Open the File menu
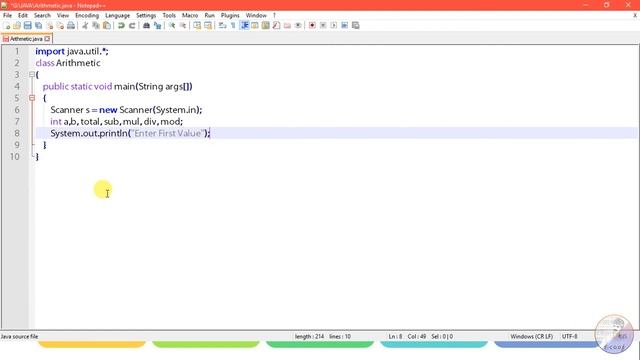This screenshot has width=640, height=360. (x=7, y=15)
